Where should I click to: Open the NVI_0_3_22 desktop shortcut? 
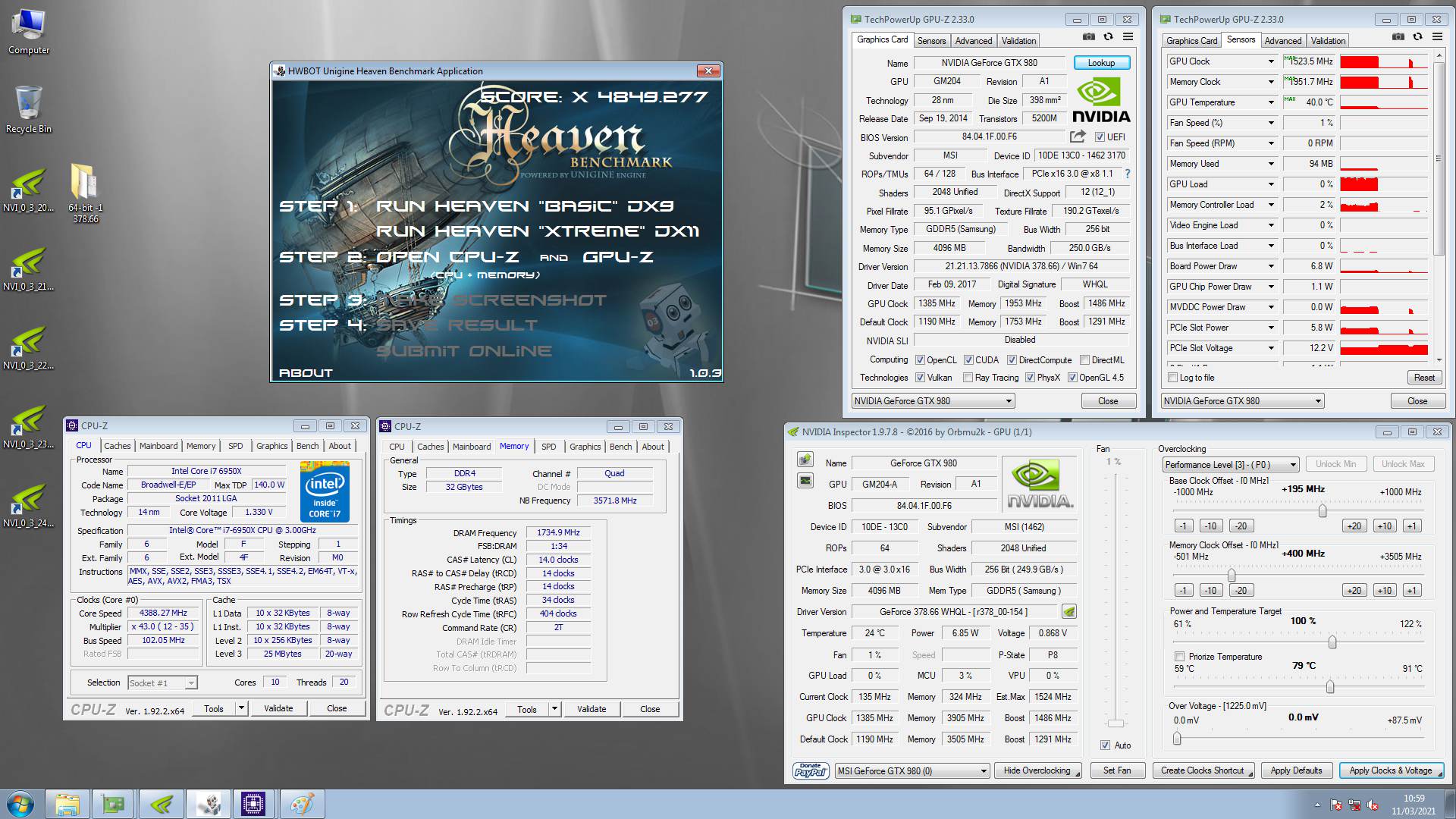[29, 349]
